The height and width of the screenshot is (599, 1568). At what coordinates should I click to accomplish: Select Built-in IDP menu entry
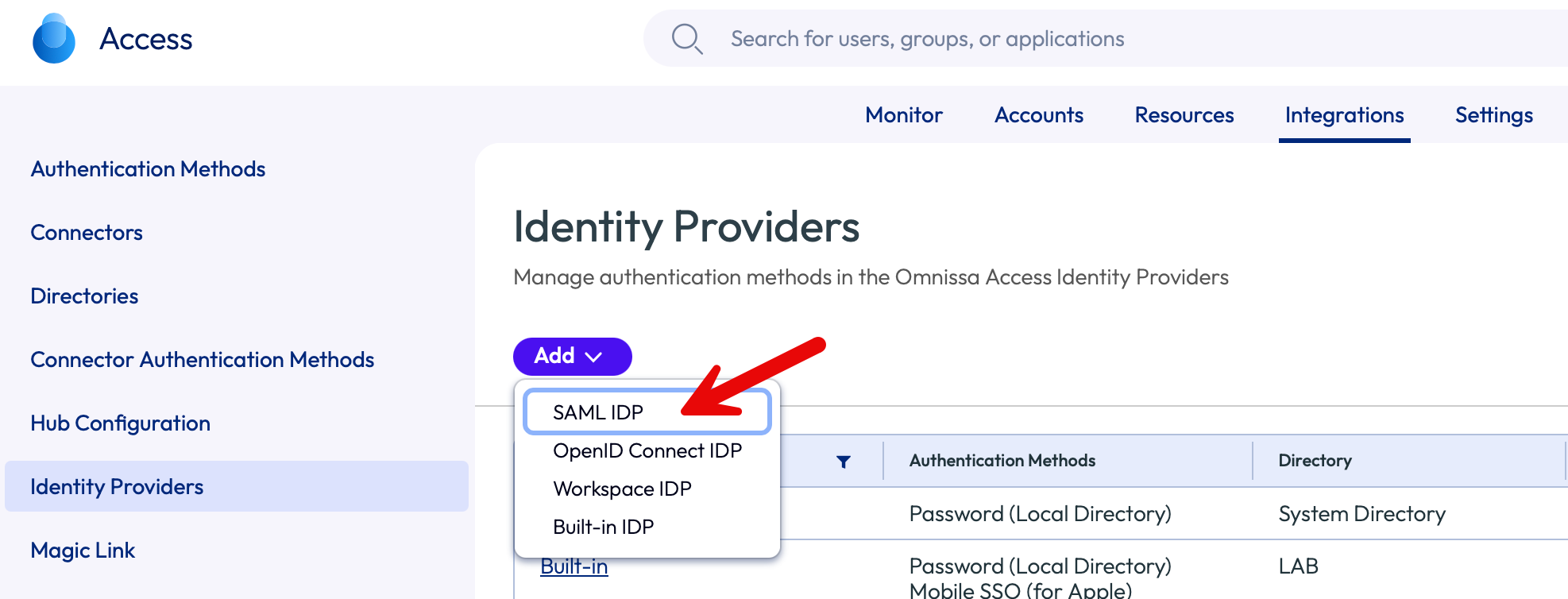(603, 527)
